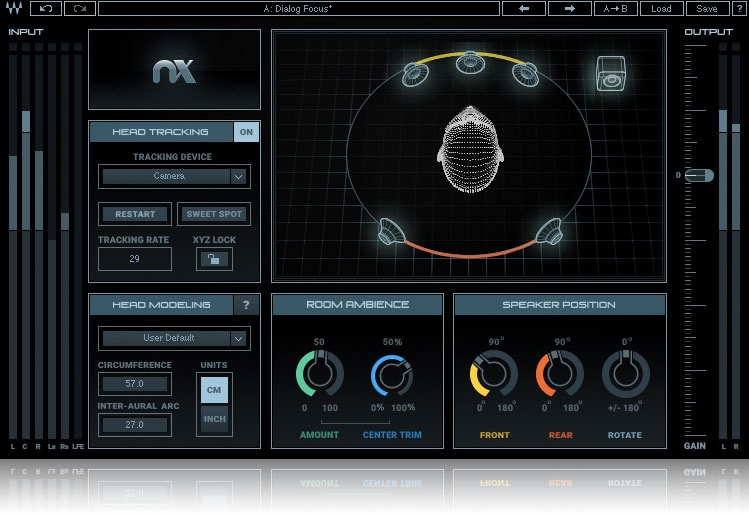Click the Load preset button

pos(661,9)
